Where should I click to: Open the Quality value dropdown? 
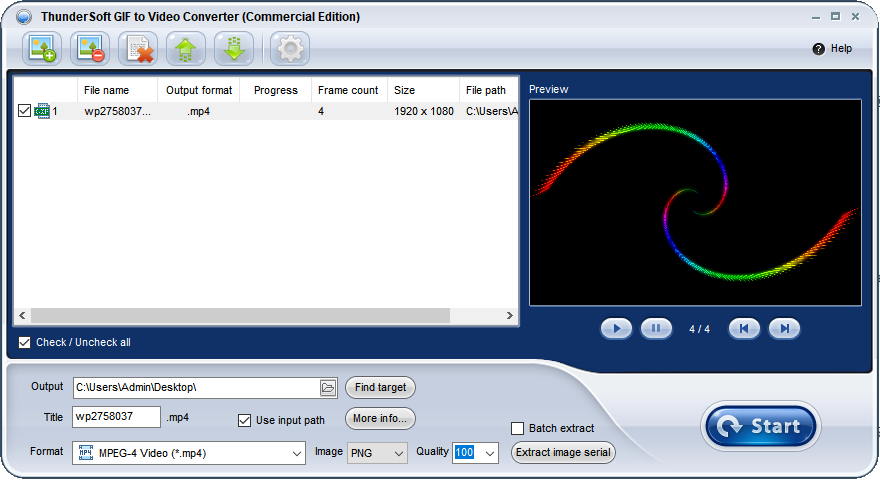[x=488, y=453]
